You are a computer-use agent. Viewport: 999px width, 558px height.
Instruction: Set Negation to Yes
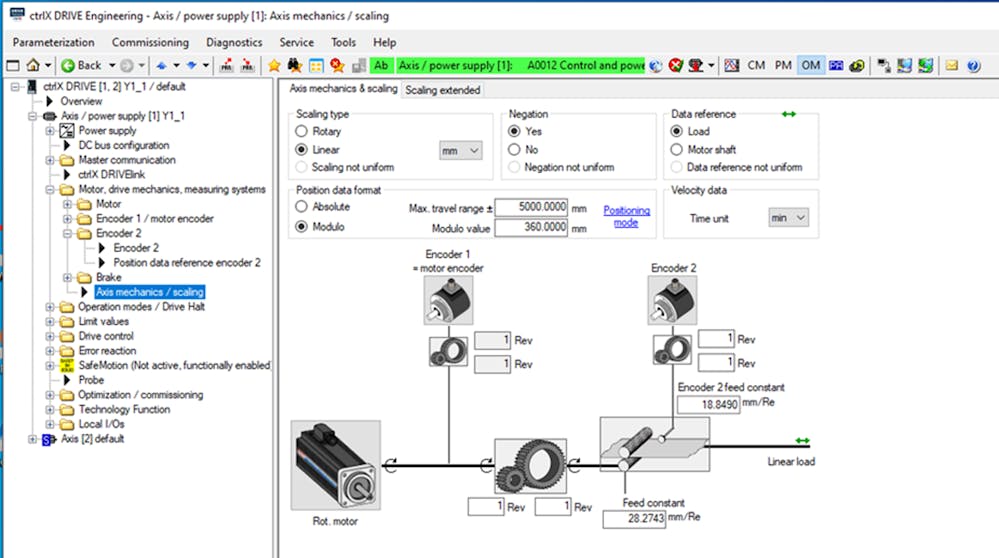(514, 131)
